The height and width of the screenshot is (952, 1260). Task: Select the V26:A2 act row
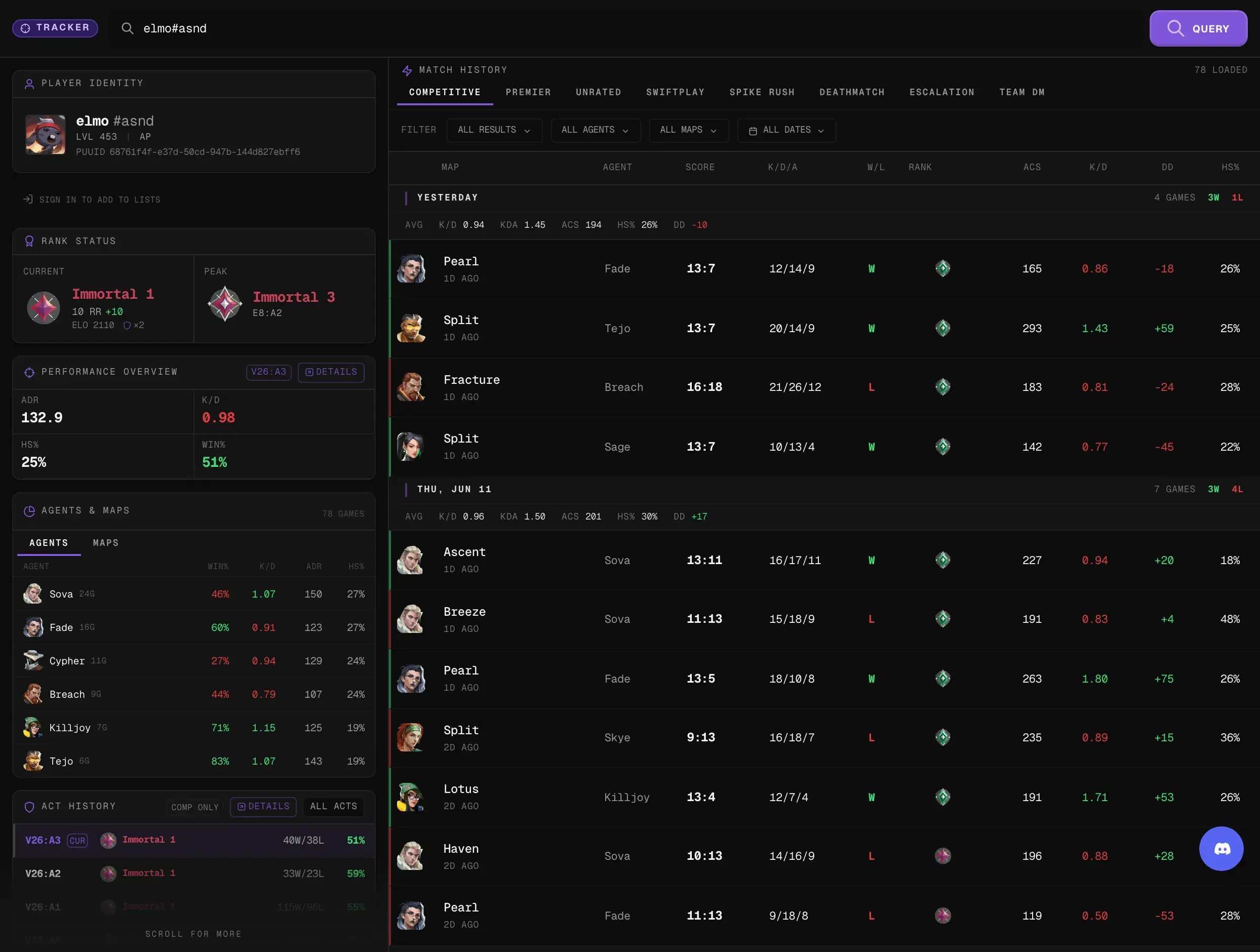tap(193, 874)
